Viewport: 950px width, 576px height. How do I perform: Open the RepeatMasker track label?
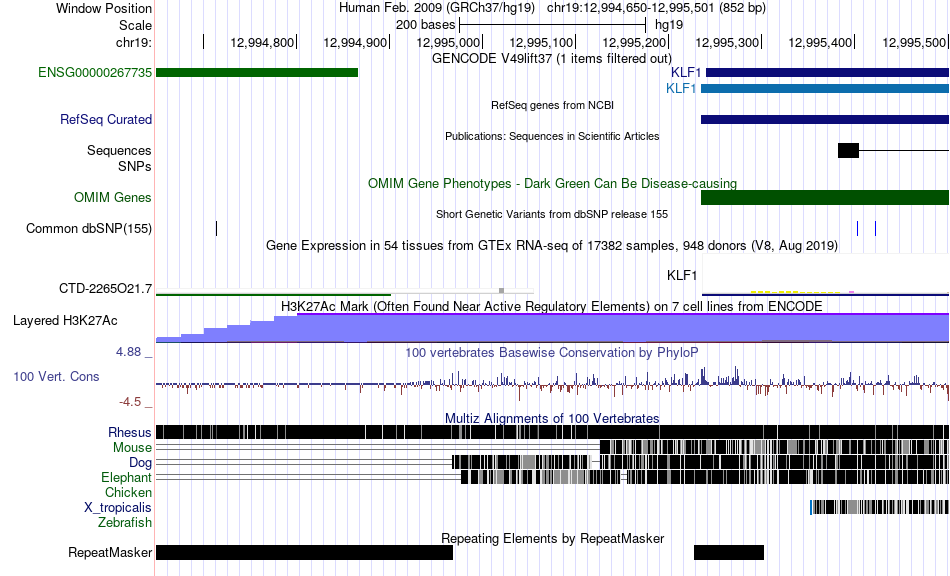[110, 552]
